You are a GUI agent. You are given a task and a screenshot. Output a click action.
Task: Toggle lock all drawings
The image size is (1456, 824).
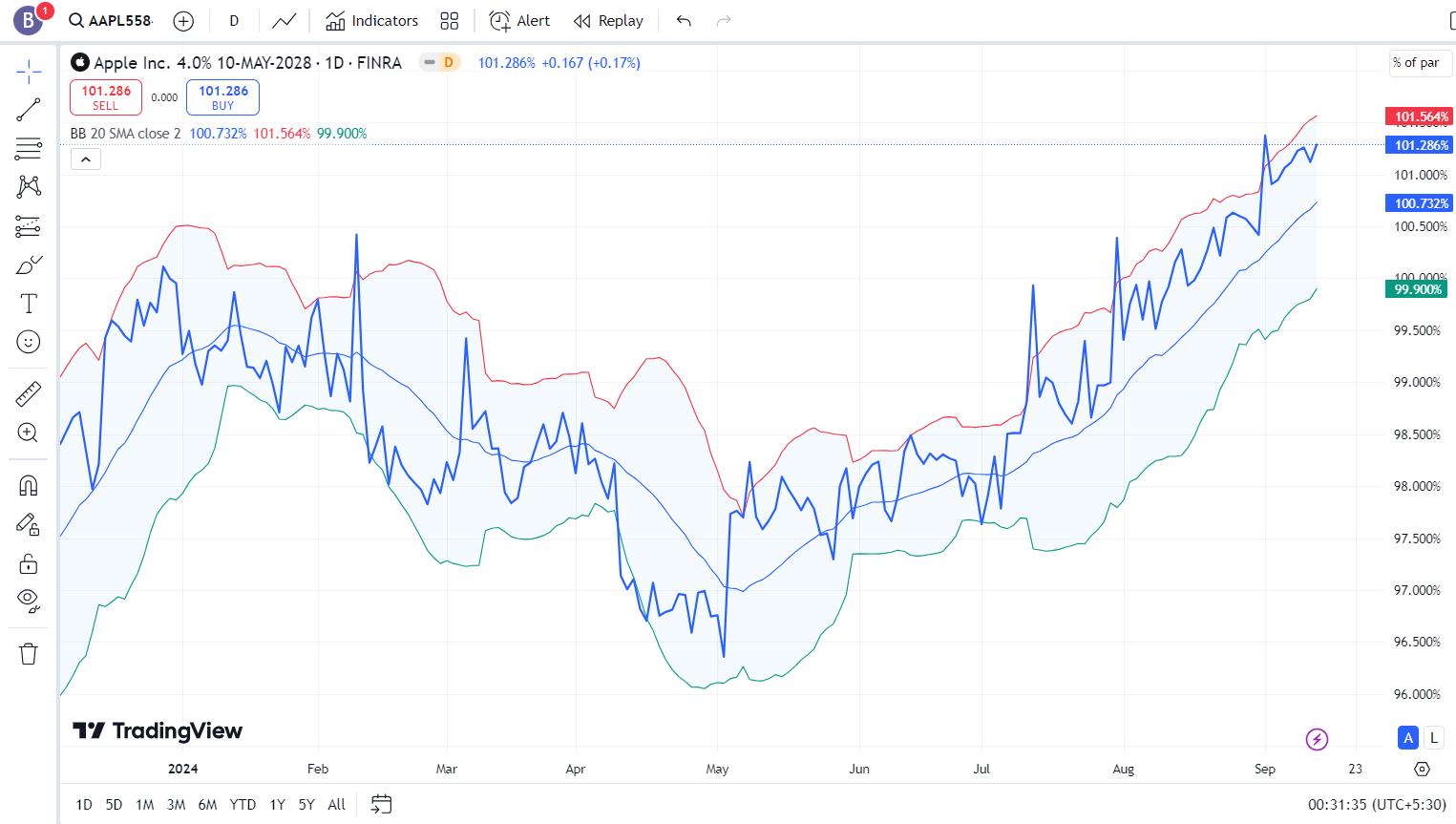[29, 563]
